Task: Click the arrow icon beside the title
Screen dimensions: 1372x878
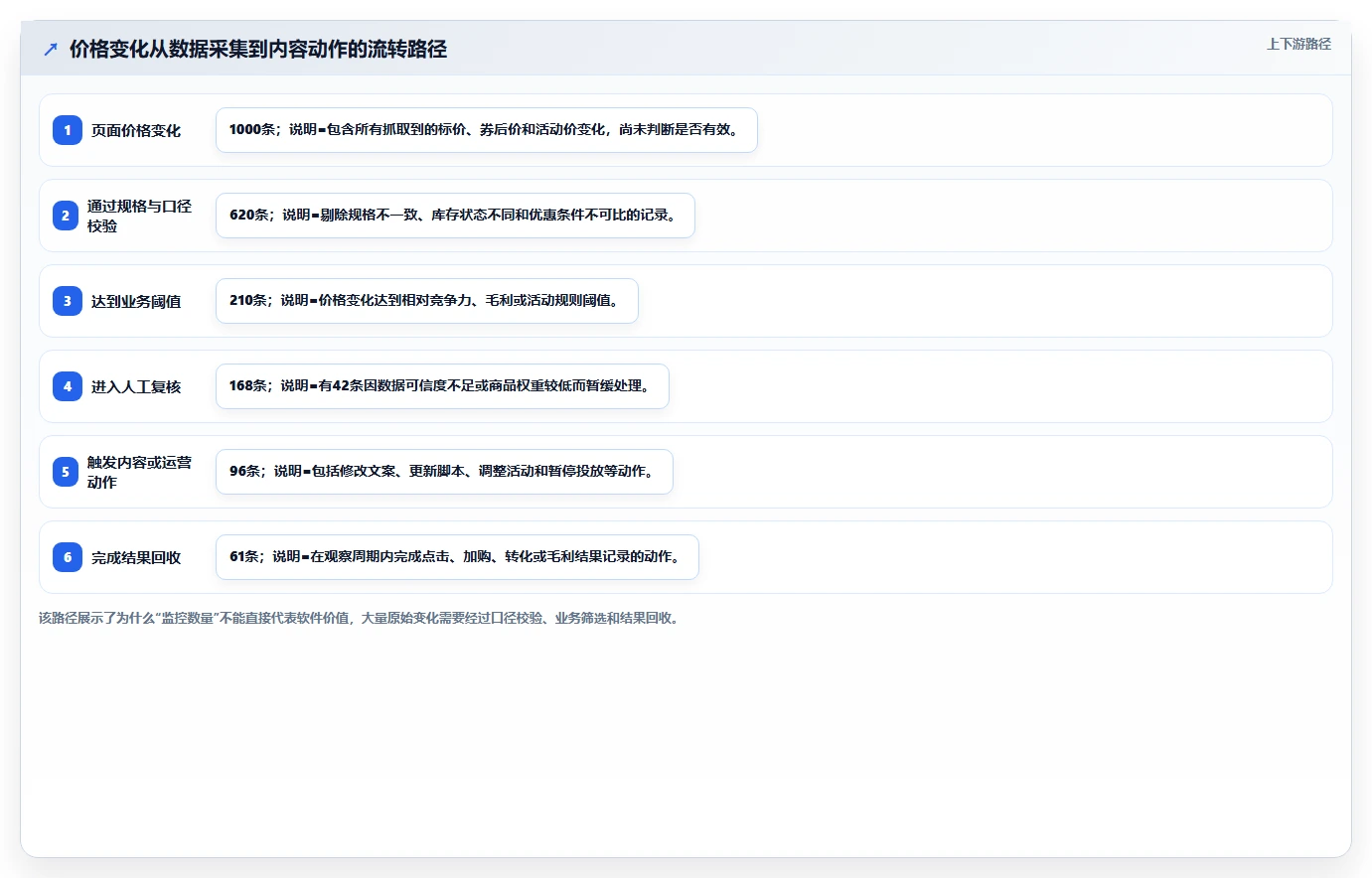Action: (51, 49)
